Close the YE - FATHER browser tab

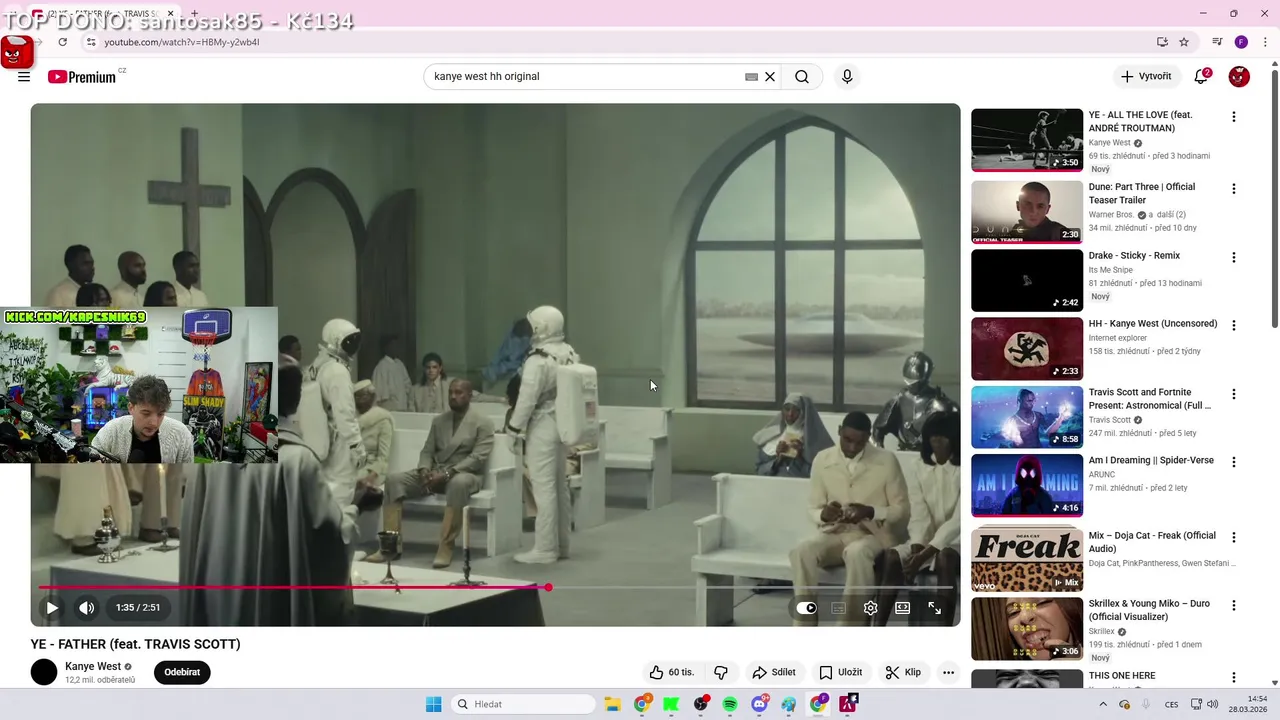click(x=170, y=14)
